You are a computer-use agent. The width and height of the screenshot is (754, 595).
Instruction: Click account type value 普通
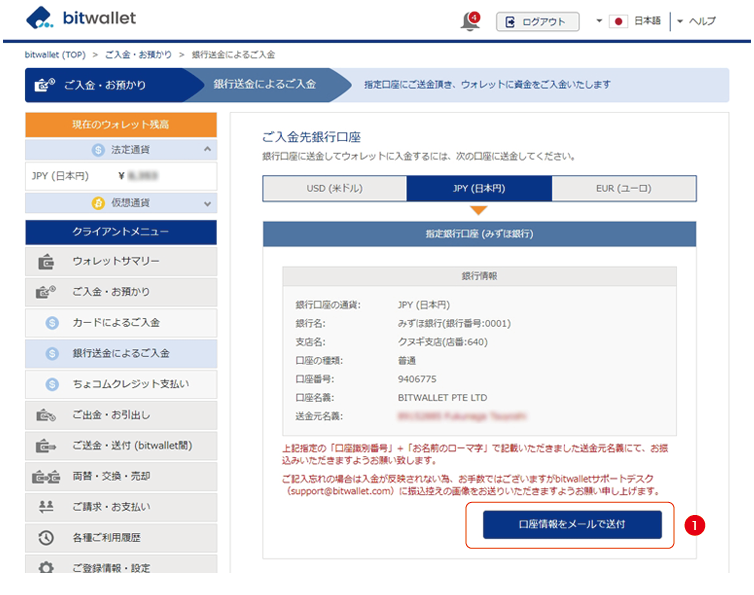coord(407,361)
